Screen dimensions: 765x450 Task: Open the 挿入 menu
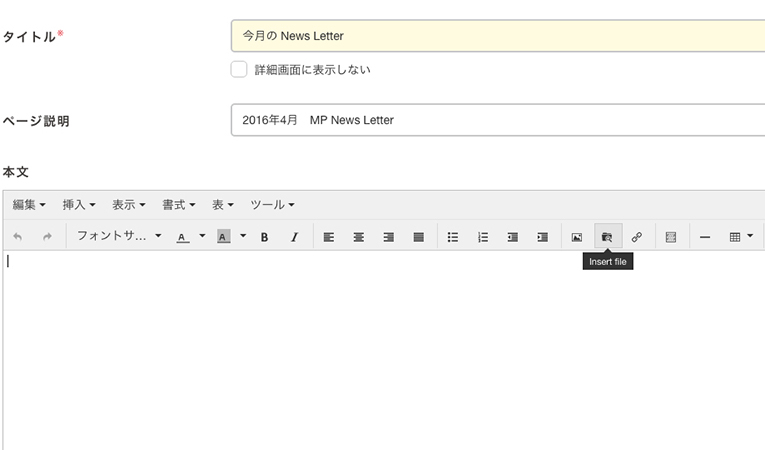click(79, 205)
